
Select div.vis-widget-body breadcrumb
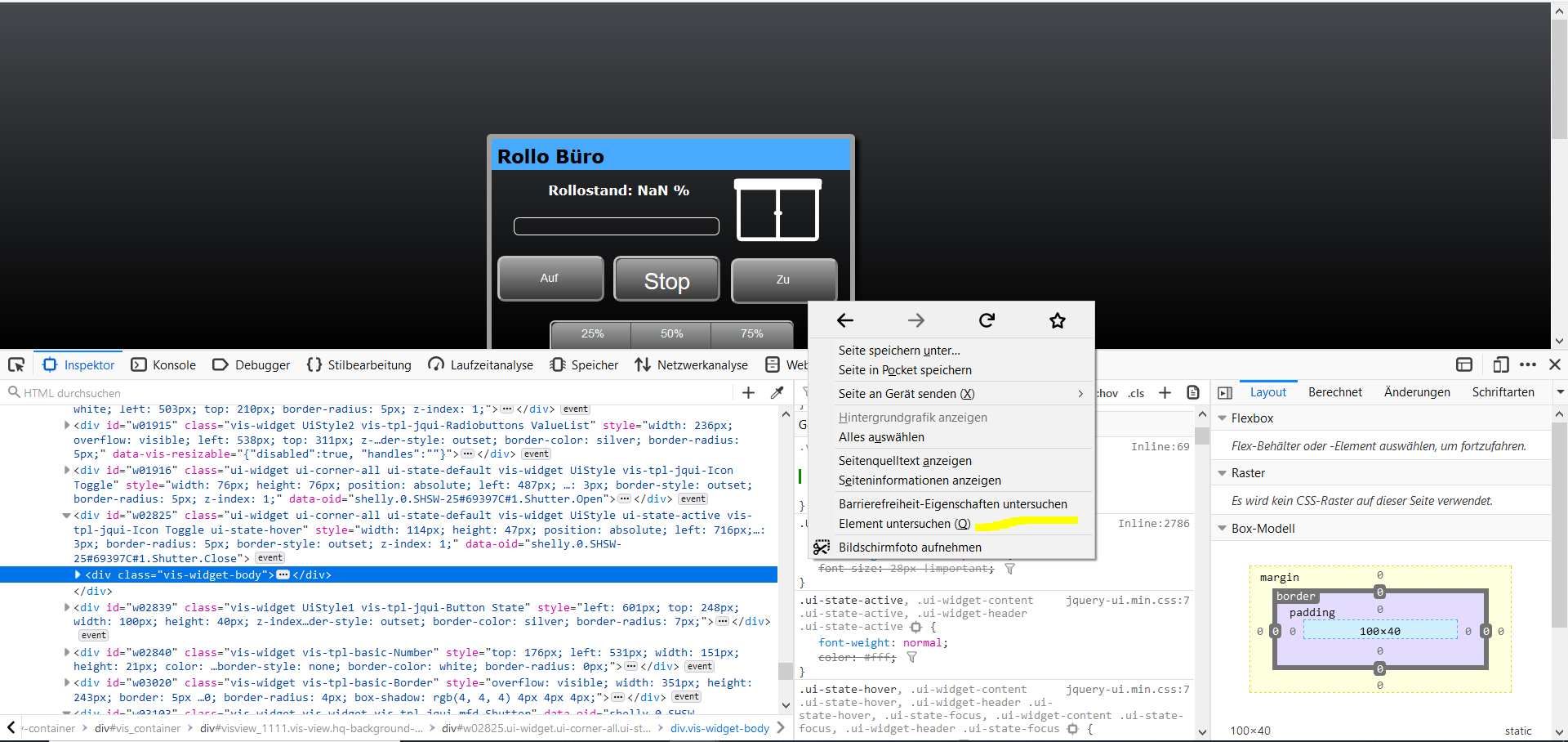click(x=719, y=728)
